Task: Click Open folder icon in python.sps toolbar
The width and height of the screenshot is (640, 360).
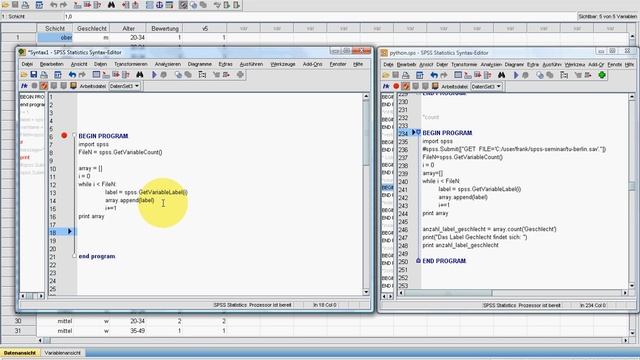Action: tap(386, 75)
